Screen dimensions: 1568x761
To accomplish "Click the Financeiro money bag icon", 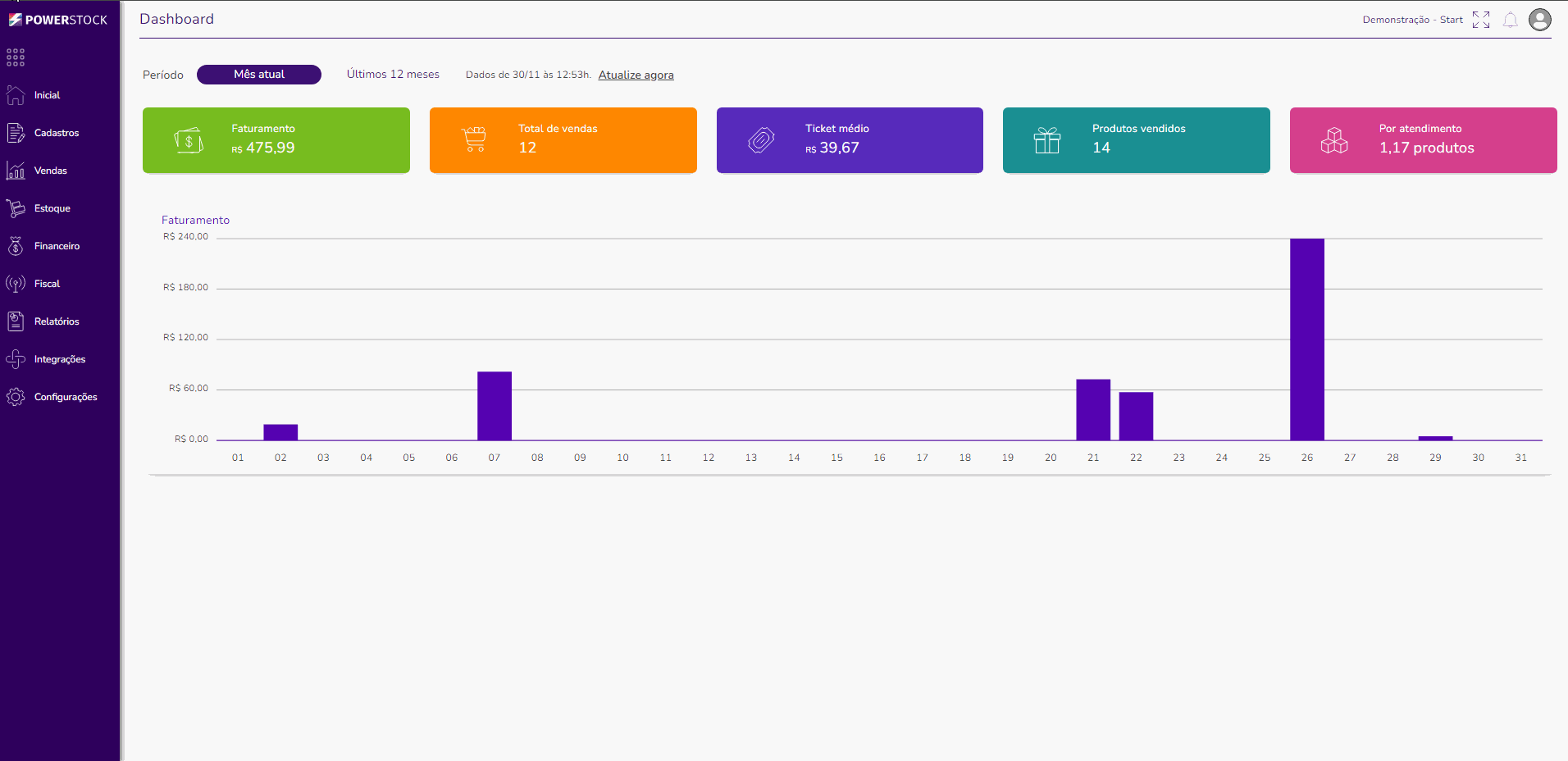I will pos(16,246).
